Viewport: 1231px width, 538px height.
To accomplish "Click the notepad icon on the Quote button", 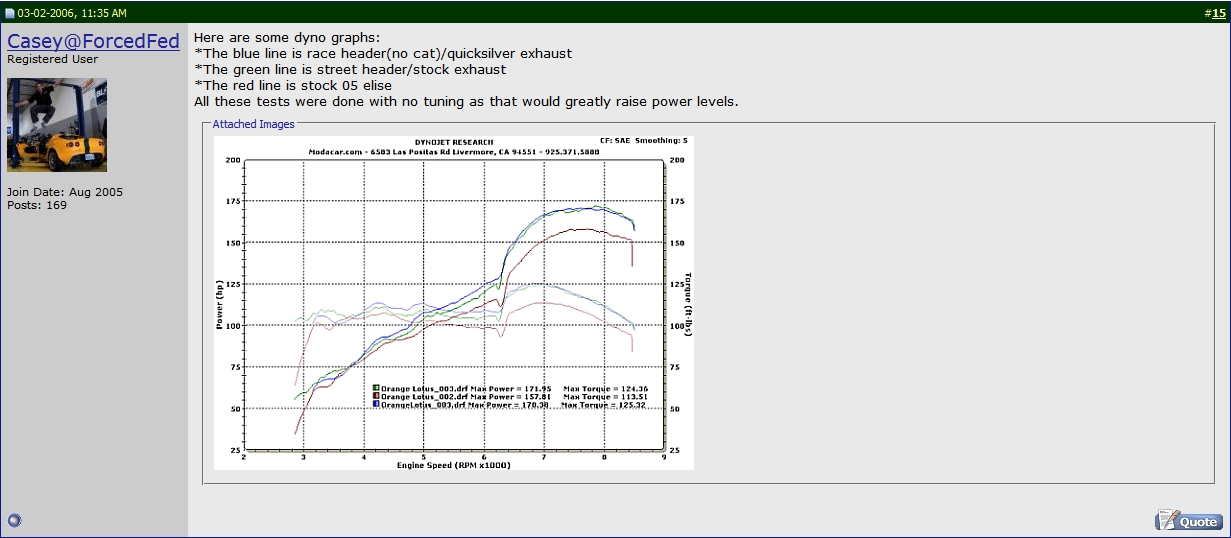I will pos(1166,520).
